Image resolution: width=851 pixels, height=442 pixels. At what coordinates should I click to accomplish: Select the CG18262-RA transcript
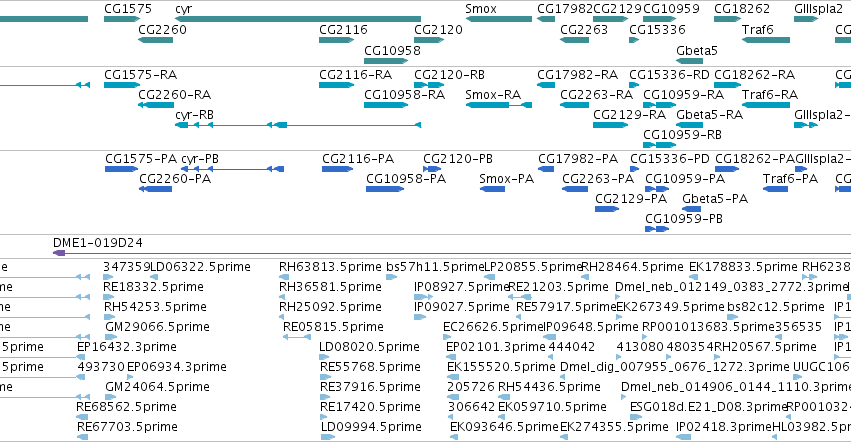coord(728,85)
